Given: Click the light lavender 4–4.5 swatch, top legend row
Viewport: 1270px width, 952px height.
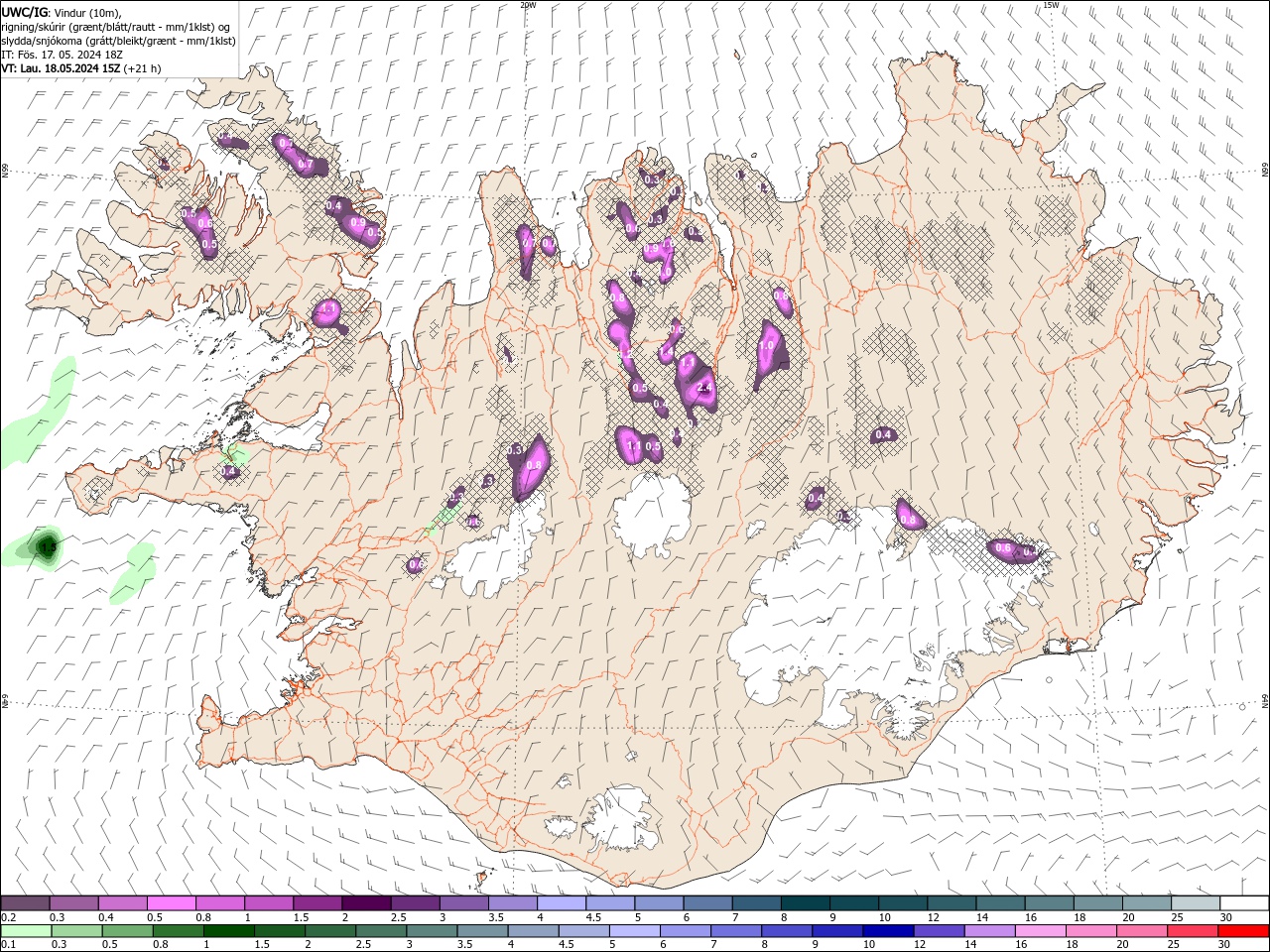Looking at the screenshot, I should pos(562,903).
